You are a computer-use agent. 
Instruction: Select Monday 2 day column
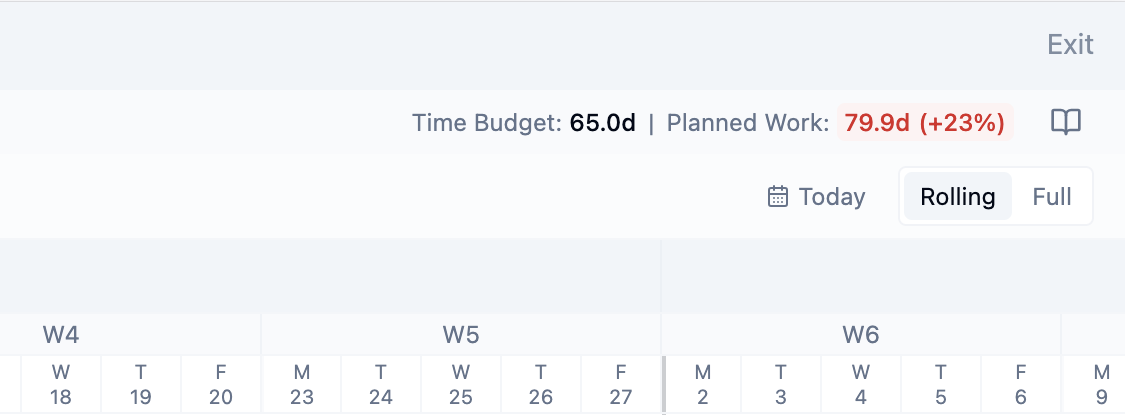click(x=702, y=385)
